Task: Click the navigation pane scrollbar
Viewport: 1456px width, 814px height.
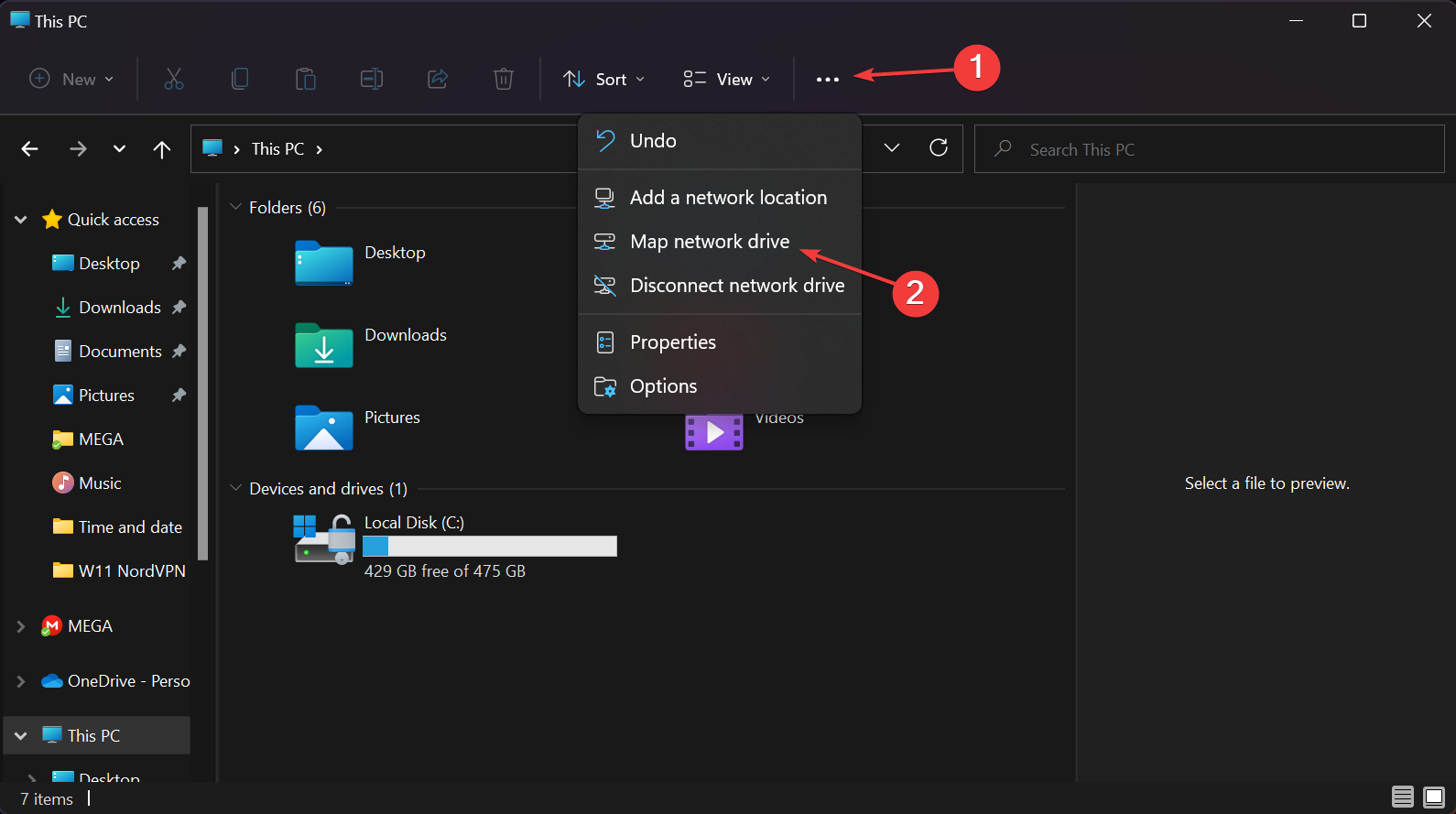Action: click(203, 385)
